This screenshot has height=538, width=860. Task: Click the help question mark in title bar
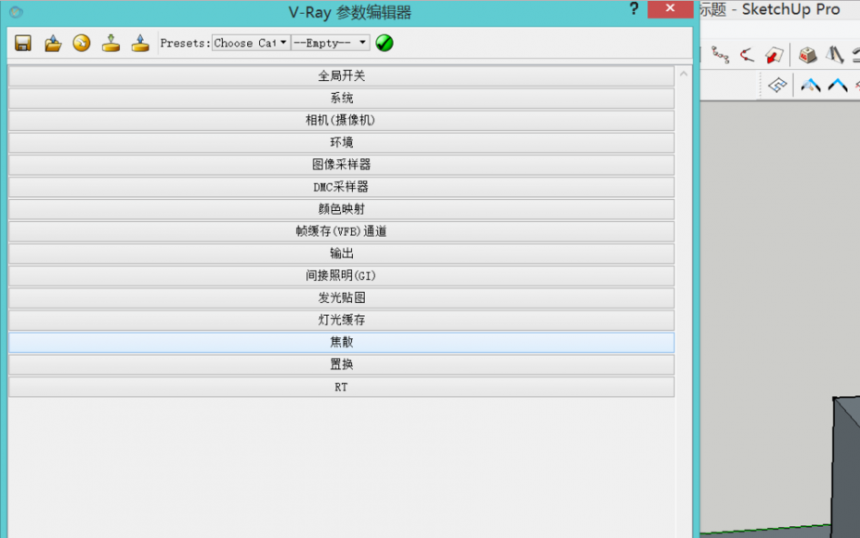tap(633, 9)
